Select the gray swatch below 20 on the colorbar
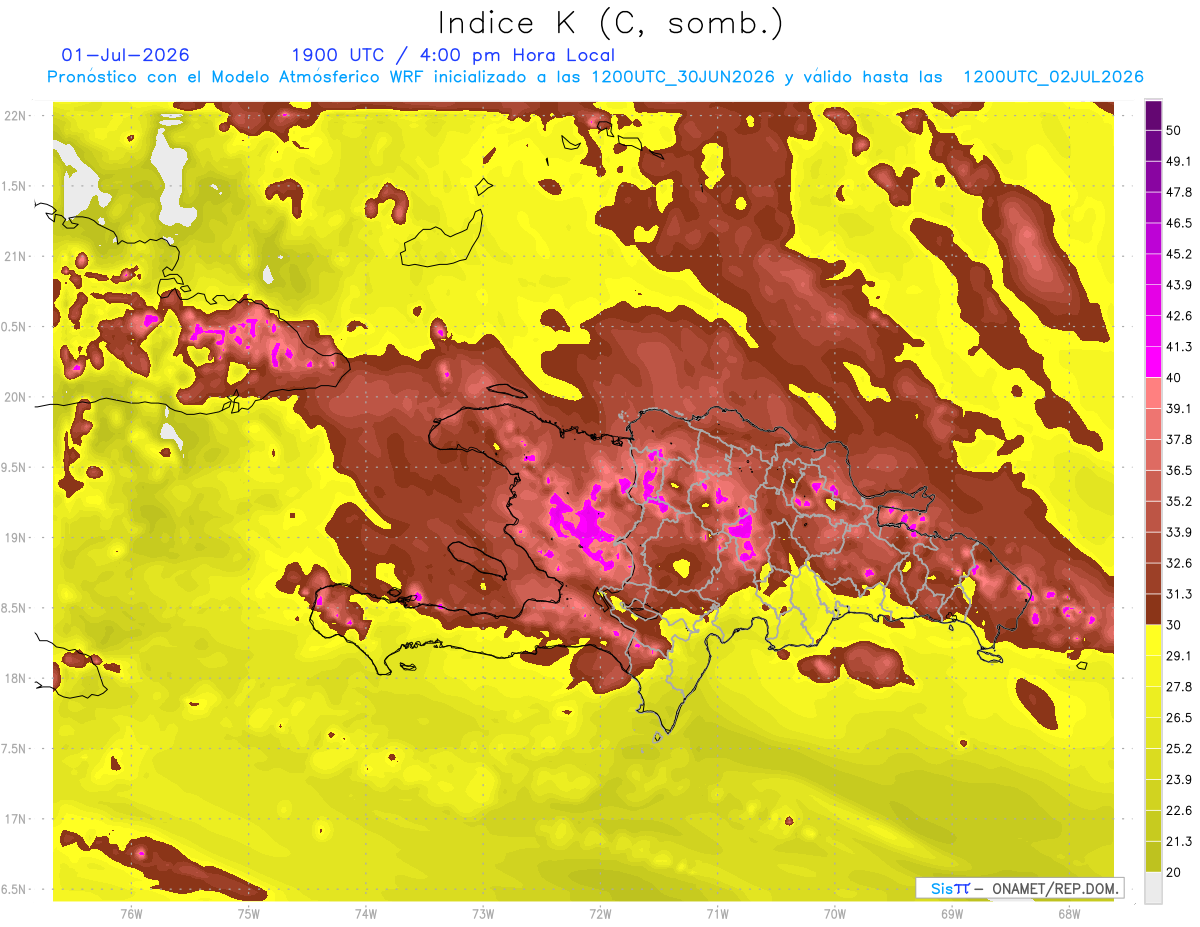This screenshot has width=1200, height=927. click(x=1153, y=887)
